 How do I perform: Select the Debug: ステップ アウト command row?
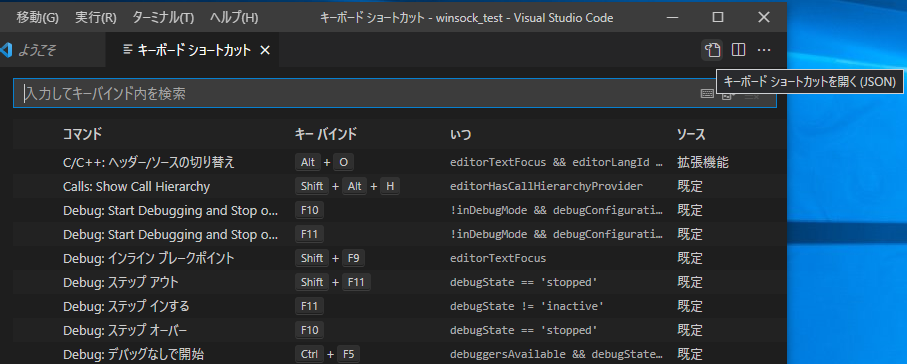399,282
